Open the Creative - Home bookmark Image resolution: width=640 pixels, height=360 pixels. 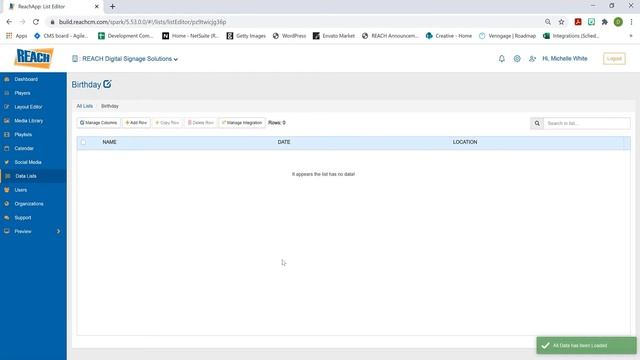coord(449,36)
